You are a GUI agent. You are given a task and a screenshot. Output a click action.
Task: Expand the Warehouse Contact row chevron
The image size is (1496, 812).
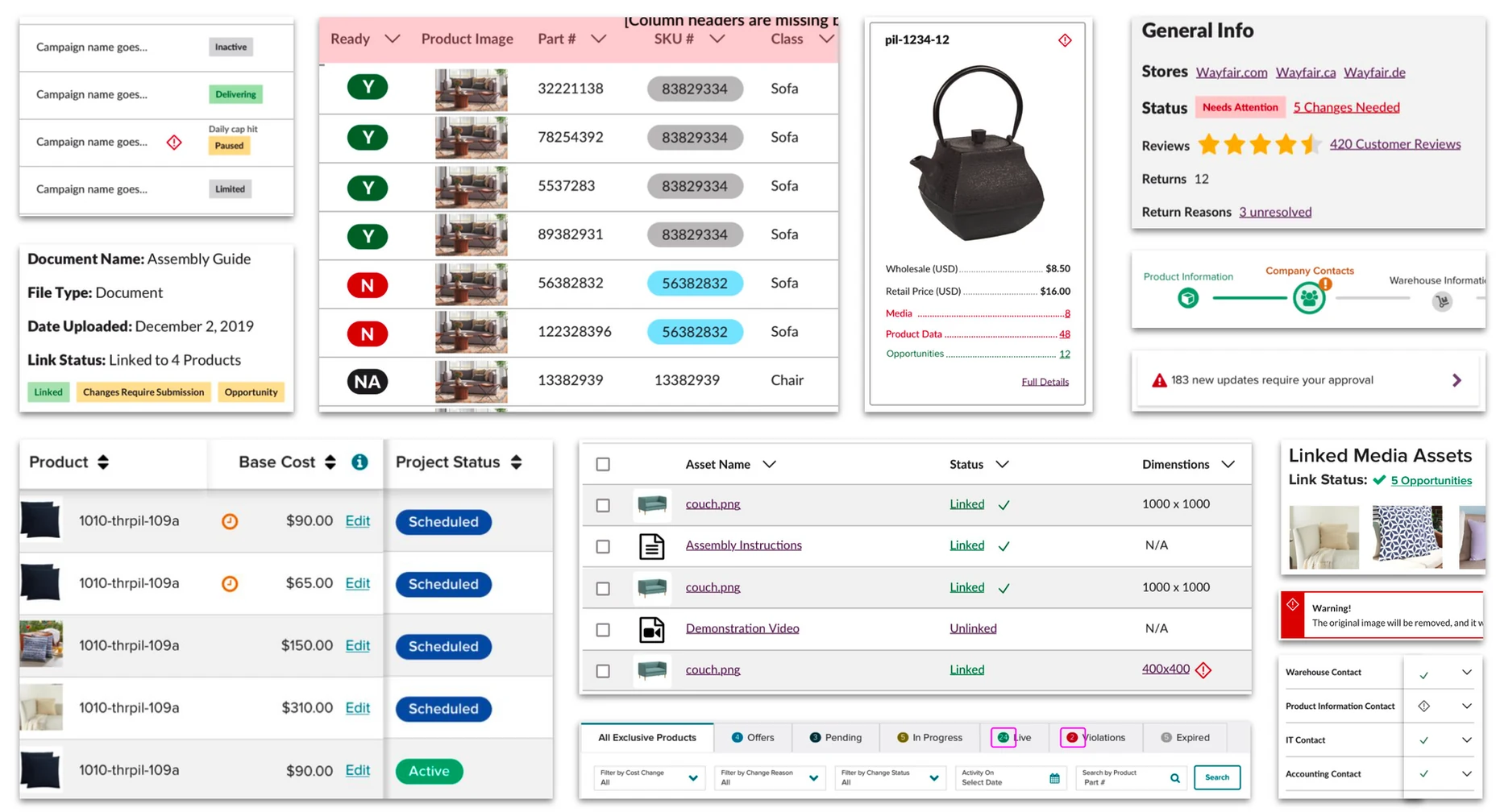click(1467, 672)
